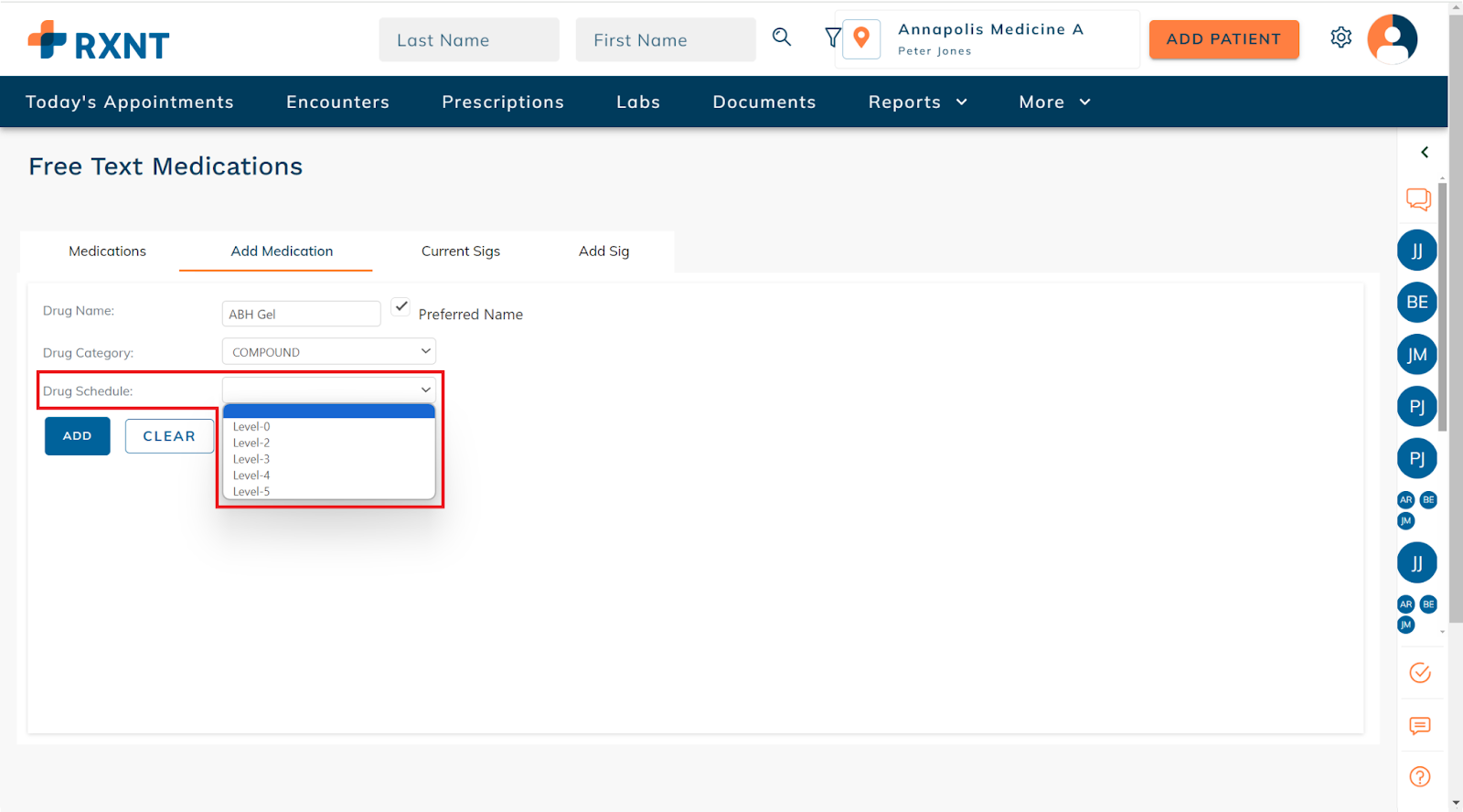Click the search magnifier icon

click(782, 37)
